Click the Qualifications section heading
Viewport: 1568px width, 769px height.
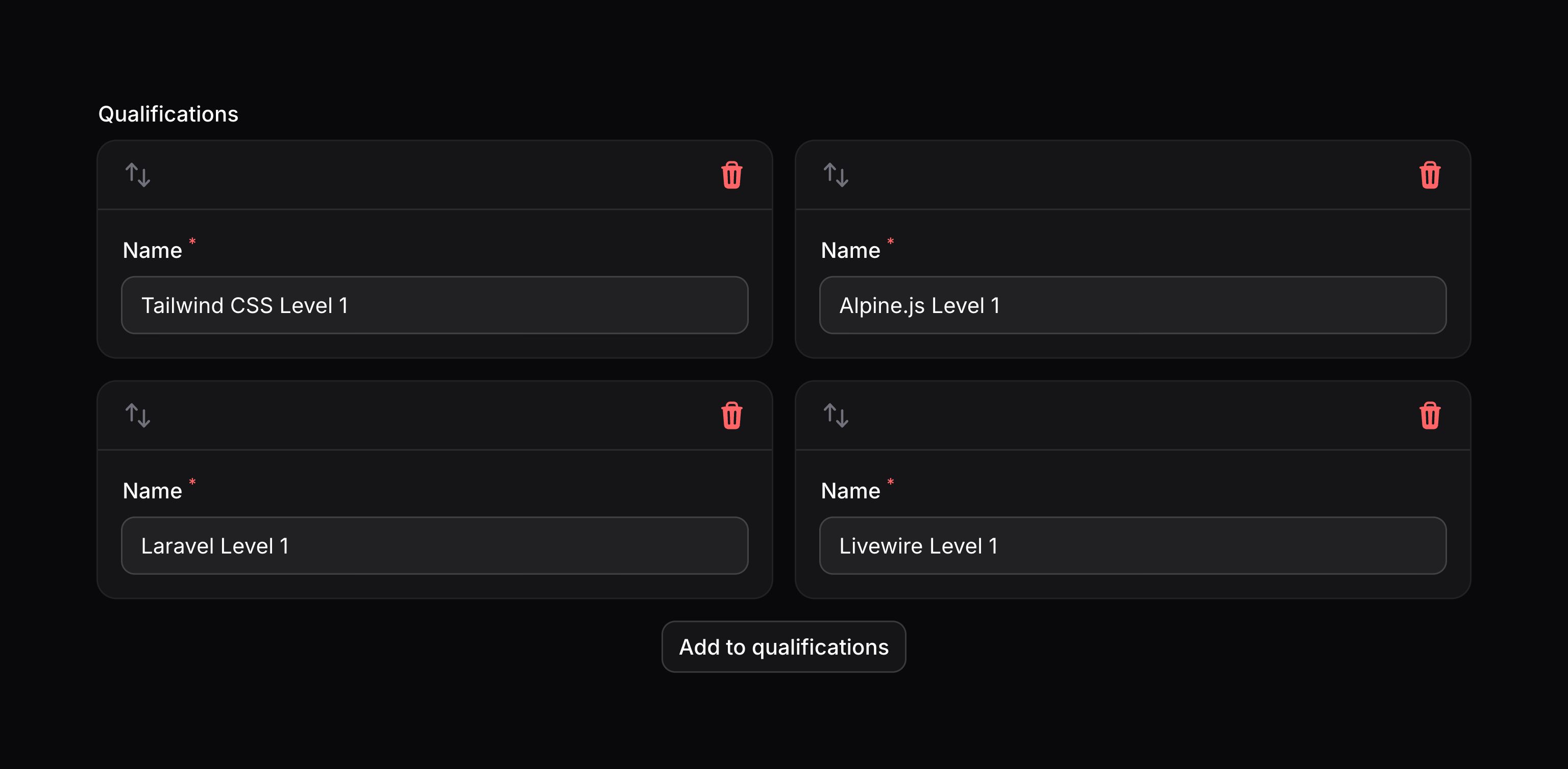pos(168,114)
